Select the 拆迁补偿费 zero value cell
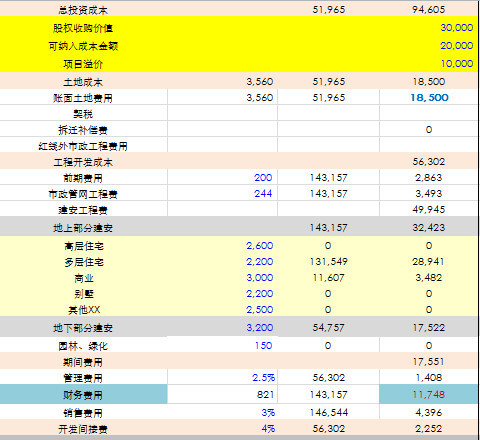 pos(429,129)
